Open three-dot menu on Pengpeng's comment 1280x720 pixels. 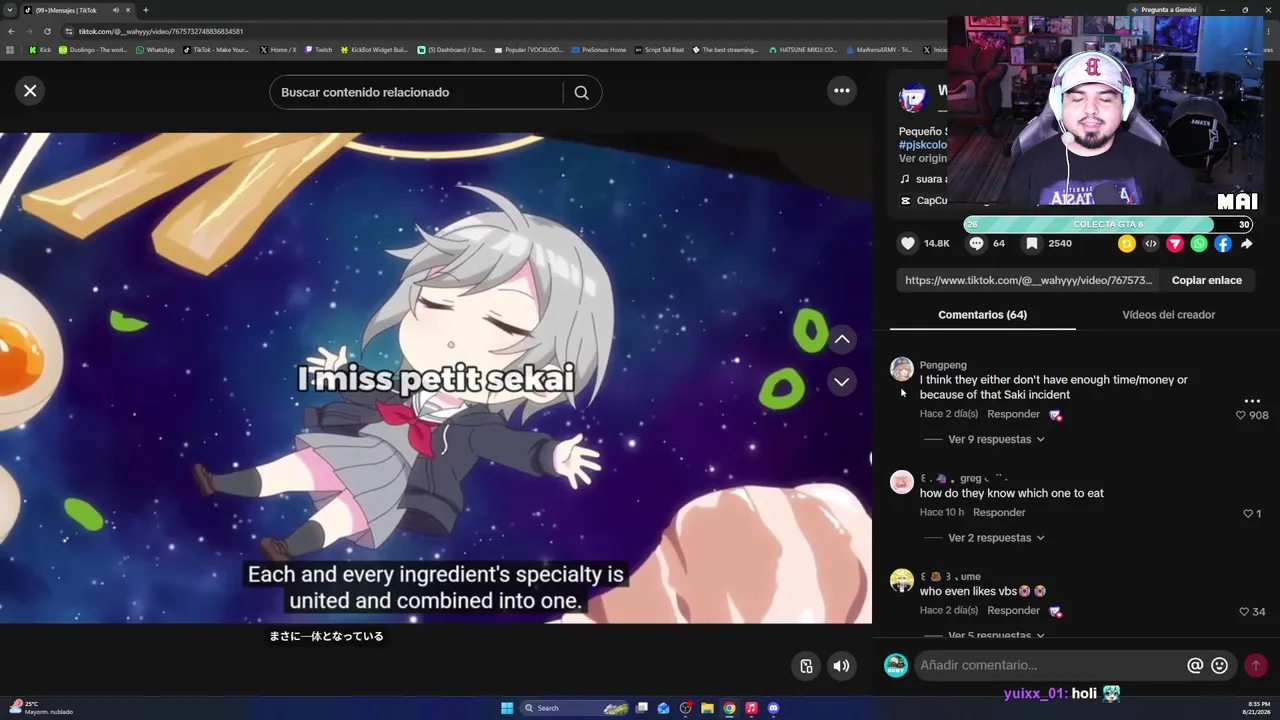[x=1252, y=401]
